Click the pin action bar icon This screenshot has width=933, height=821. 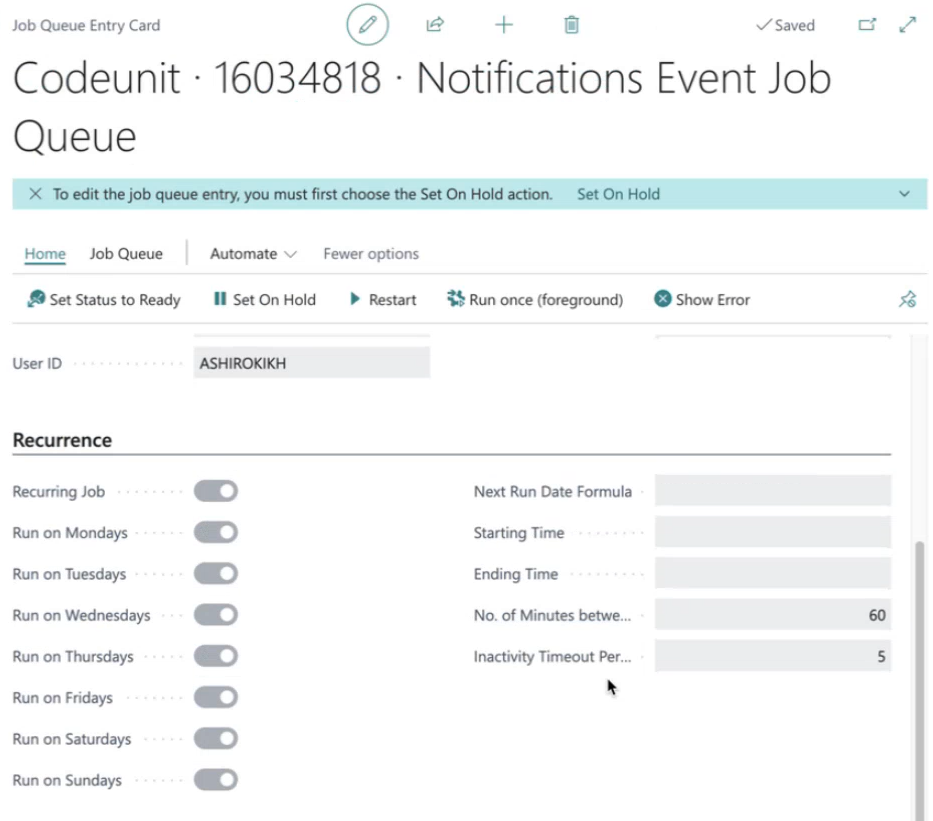(907, 299)
